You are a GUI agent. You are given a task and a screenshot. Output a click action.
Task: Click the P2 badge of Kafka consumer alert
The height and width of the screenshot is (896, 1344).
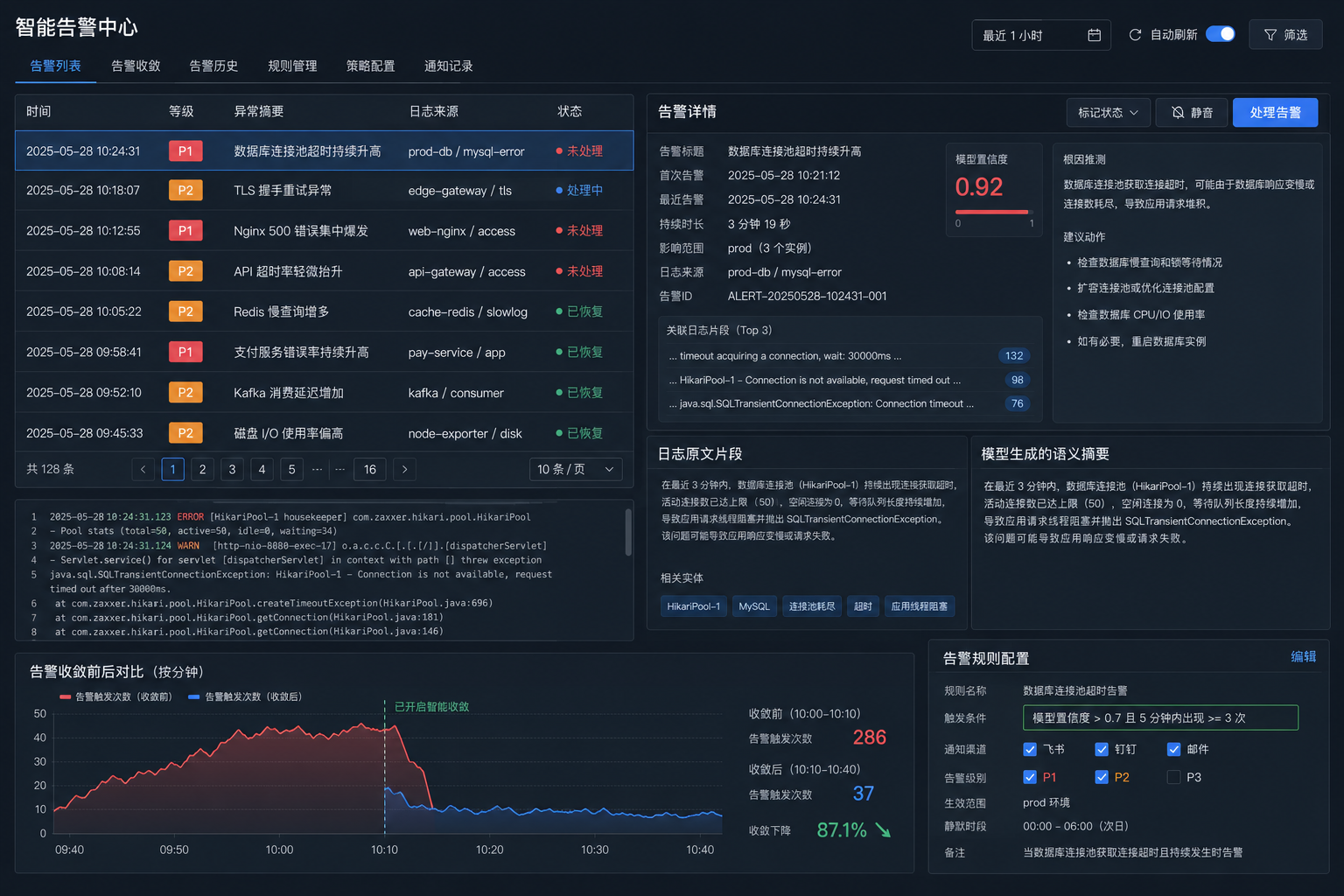coord(185,393)
